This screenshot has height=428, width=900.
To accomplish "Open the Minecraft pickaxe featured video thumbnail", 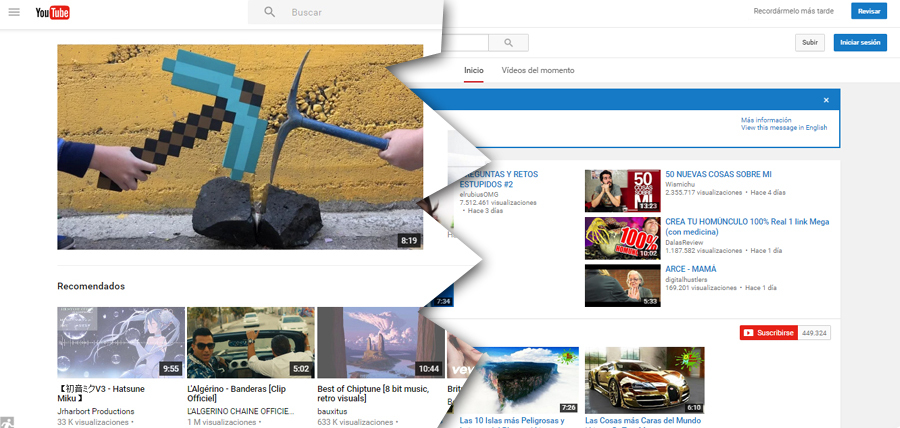I will point(240,147).
